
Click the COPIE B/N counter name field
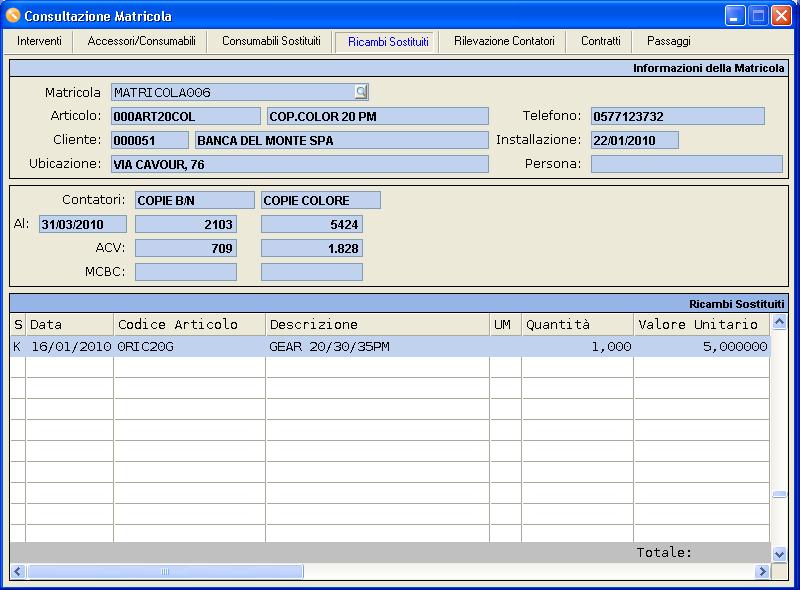[x=194, y=200]
